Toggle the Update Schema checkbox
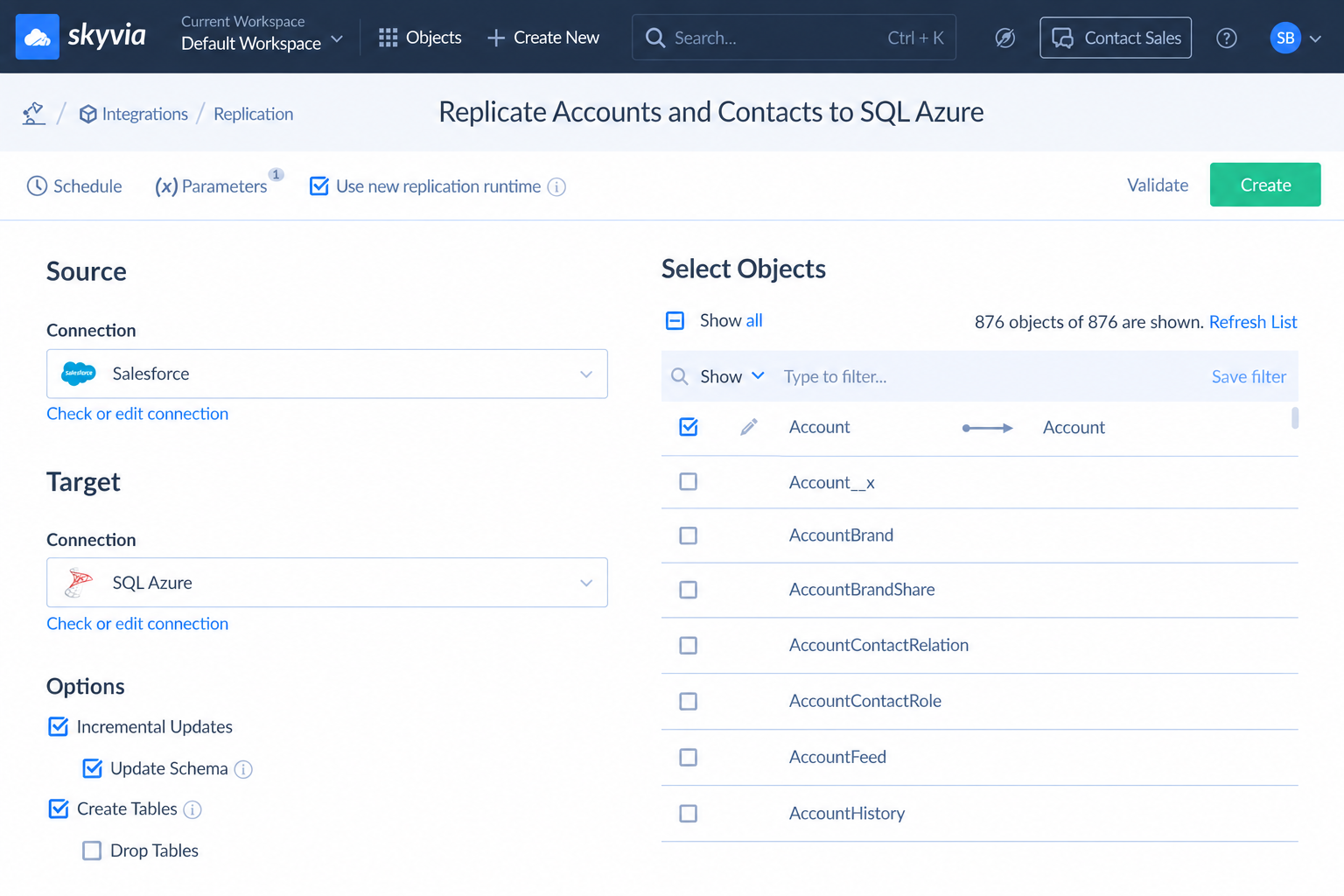This screenshot has height=896, width=1344. pos(92,768)
